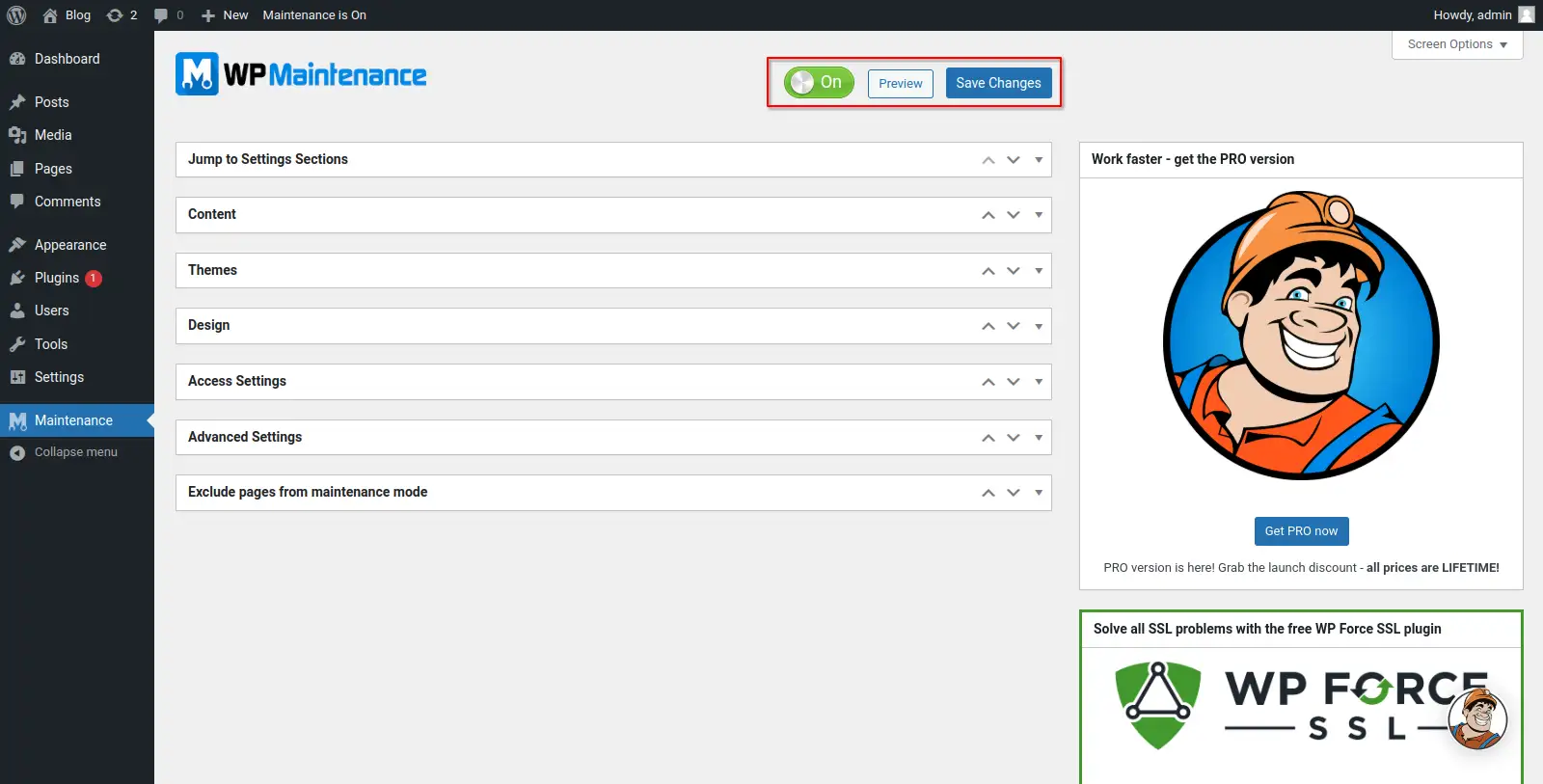
Task: Click the Settings sliders icon
Action: pos(17,377)
